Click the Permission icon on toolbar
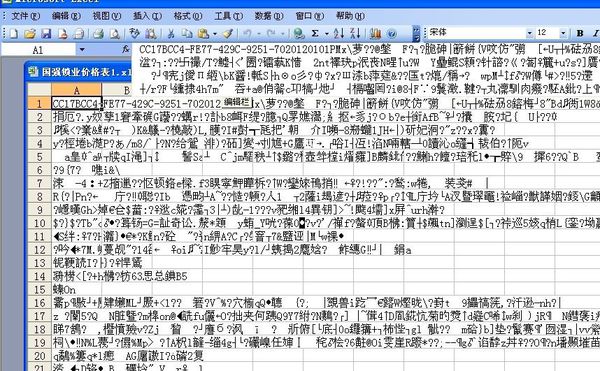The image size is (600, 371). (63, 34)
